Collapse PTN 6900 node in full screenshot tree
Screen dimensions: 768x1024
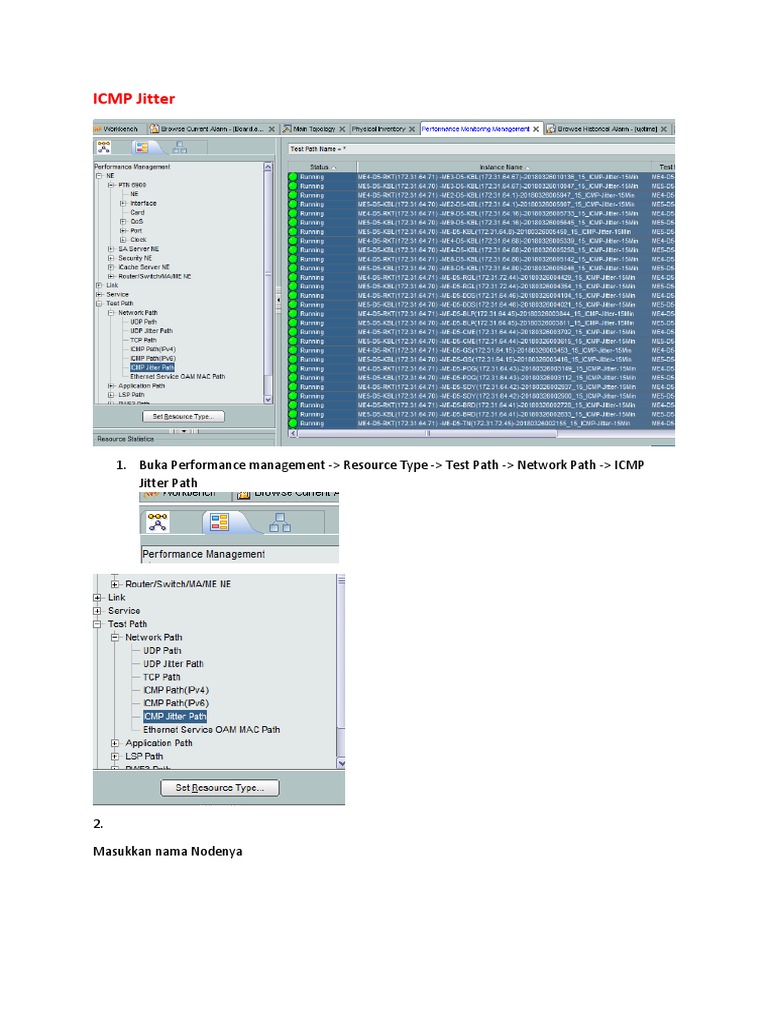111,185
